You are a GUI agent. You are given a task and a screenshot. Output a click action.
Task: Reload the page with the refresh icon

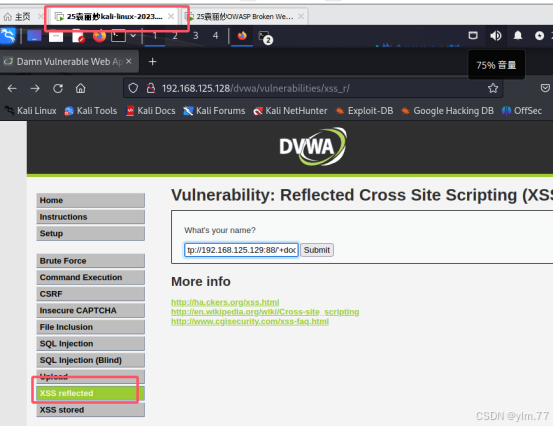pyautogui.click(x=58, y=88)
